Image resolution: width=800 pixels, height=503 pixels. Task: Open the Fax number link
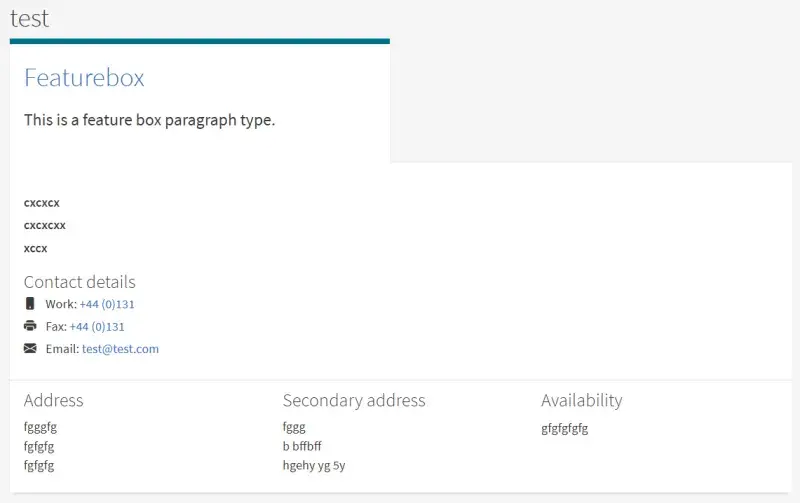pyautogui.click(x=97, y=326)
